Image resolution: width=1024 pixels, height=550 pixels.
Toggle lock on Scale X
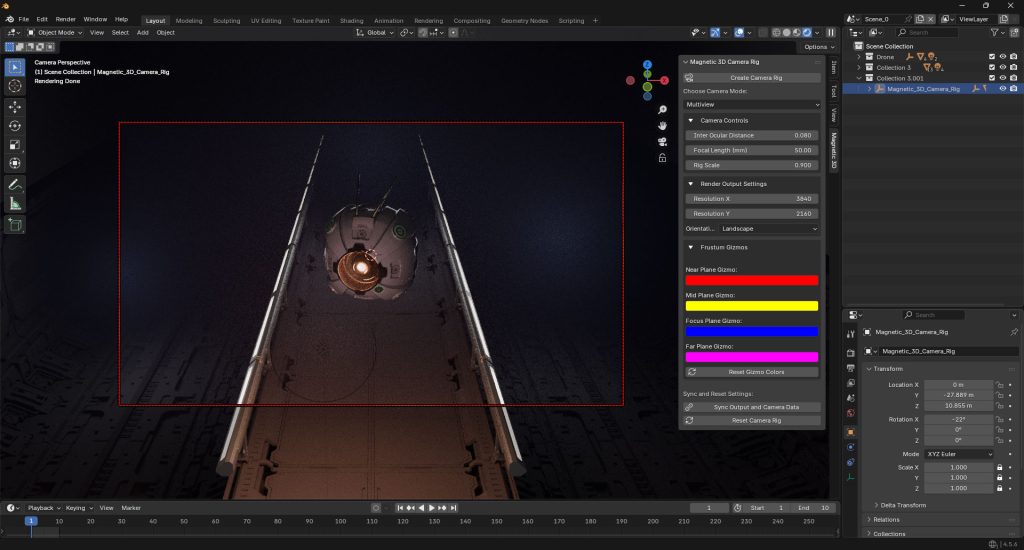[999, 467]
